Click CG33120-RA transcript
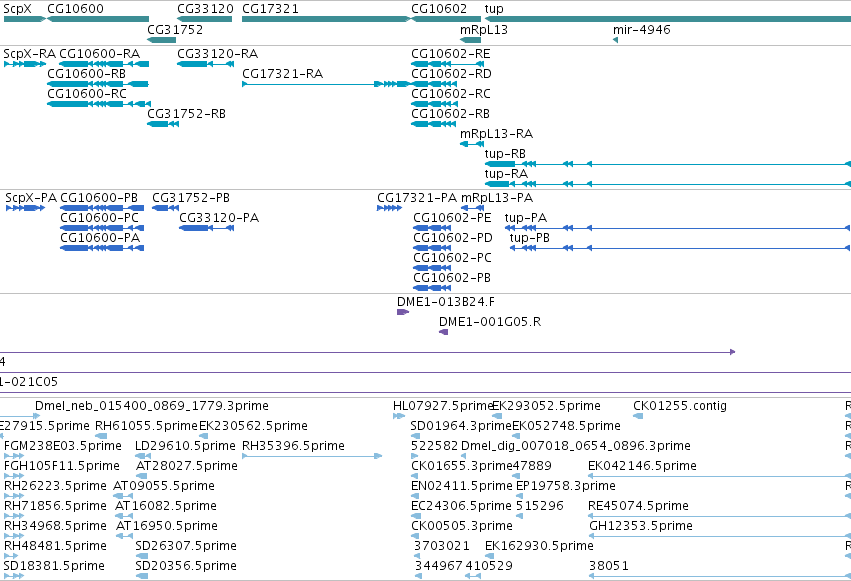 (206, 64)
